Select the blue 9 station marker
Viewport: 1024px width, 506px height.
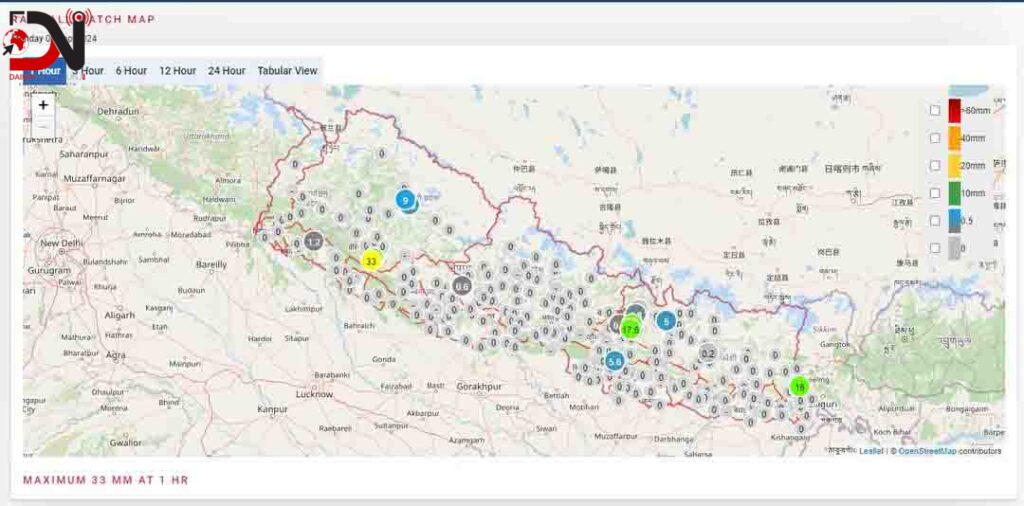[405, 200]
